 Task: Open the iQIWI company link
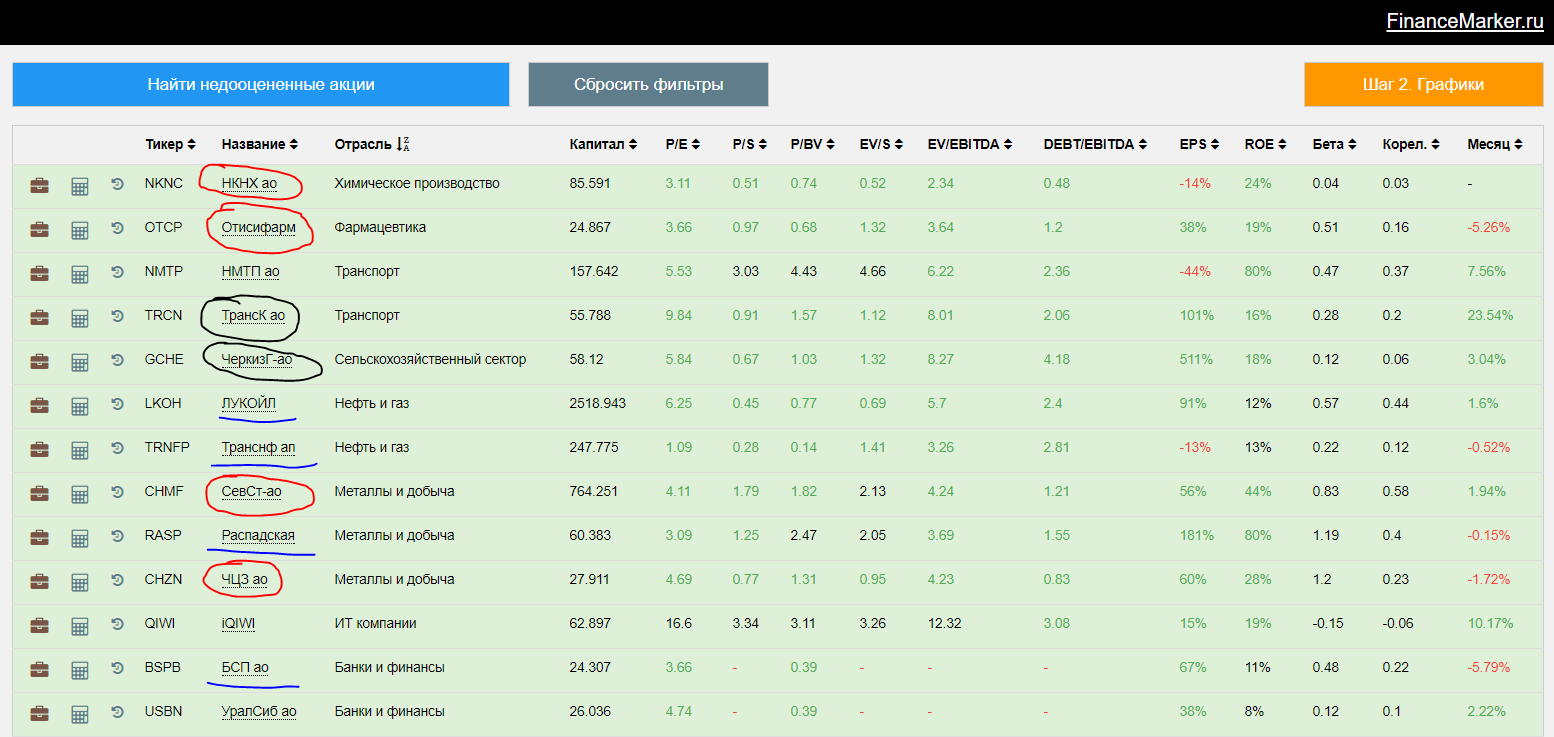[x=238, y=624]
